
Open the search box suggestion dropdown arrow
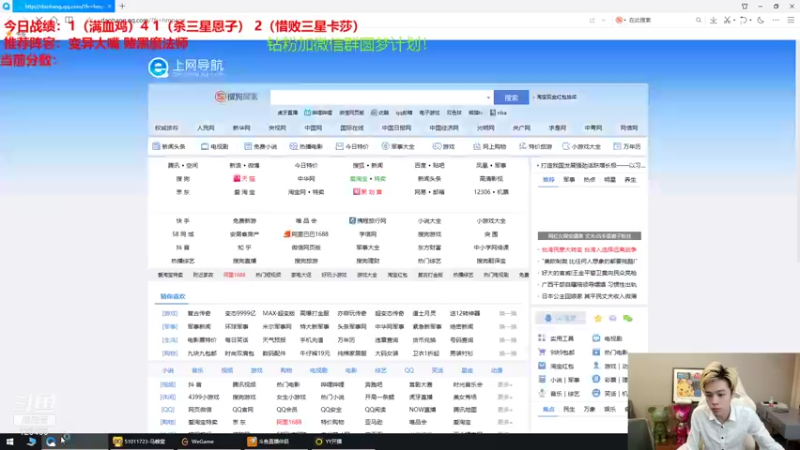pos(488,97)
